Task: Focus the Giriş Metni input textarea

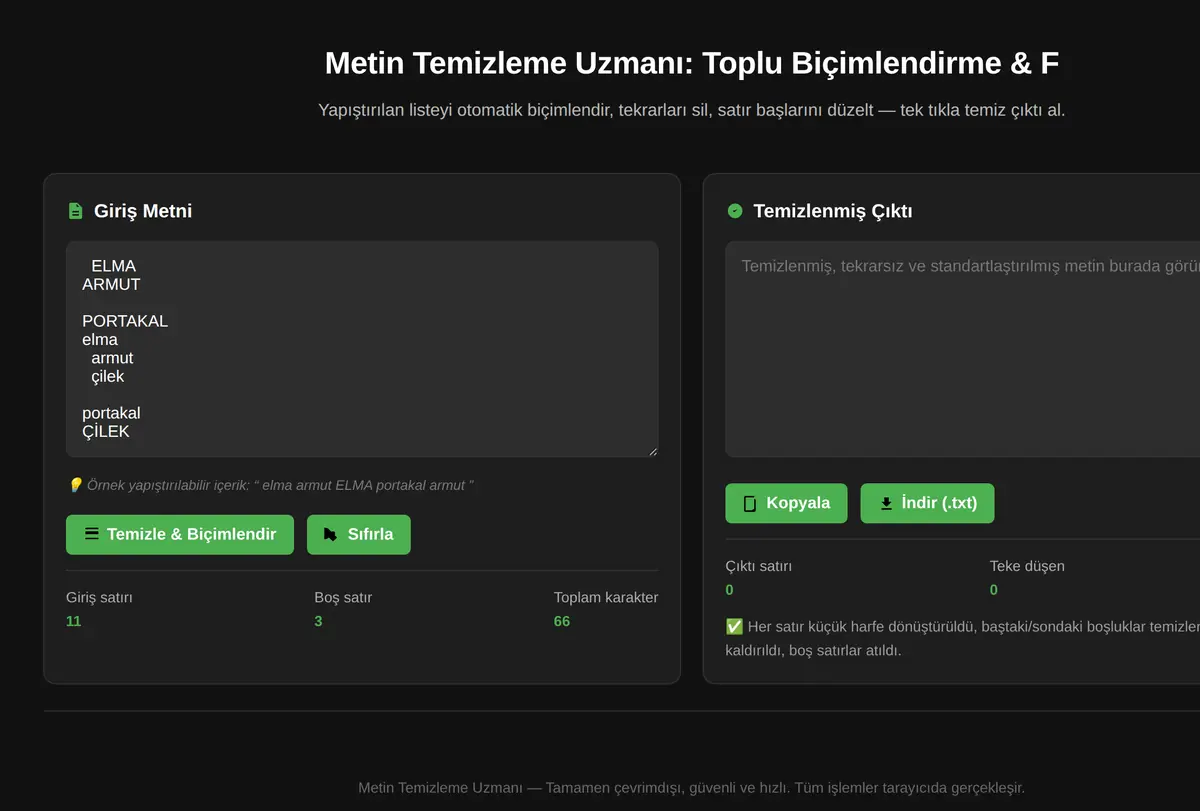Action: [362, 349]
